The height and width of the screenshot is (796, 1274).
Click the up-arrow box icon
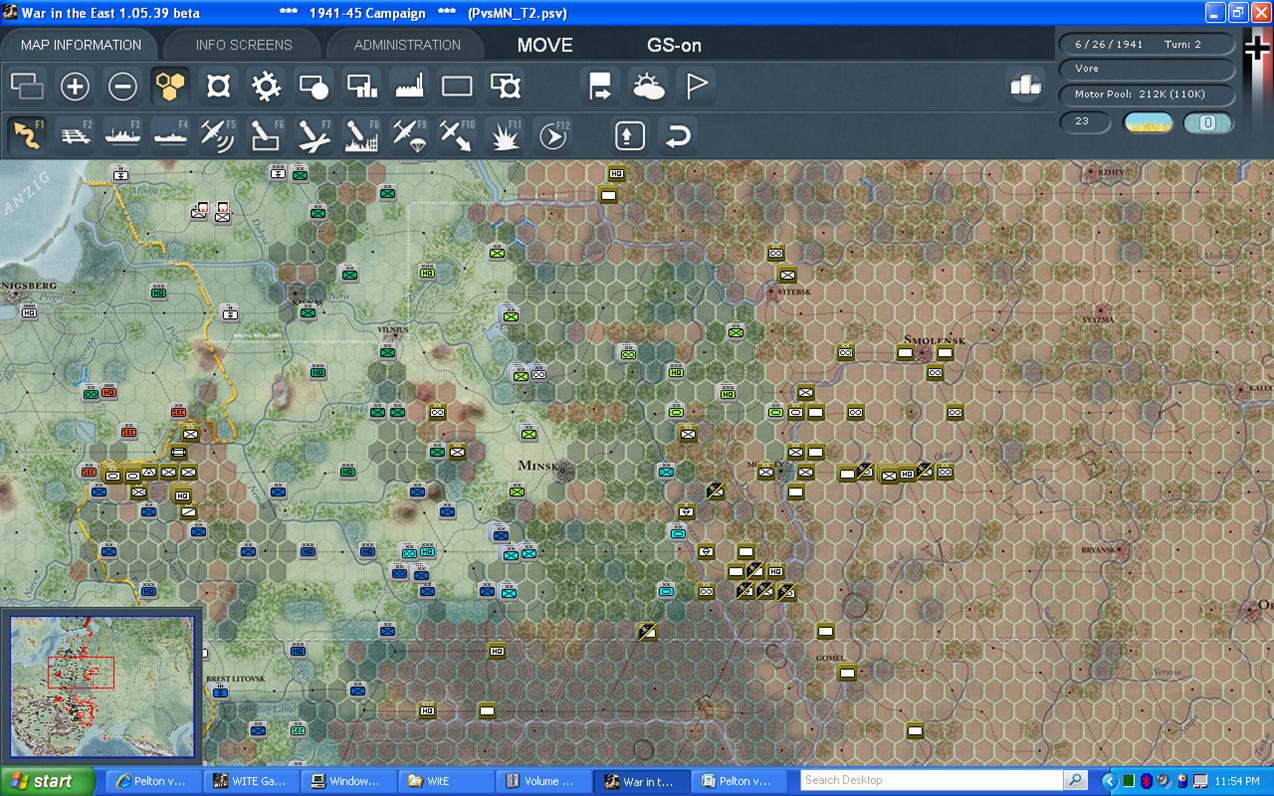(630, 135)
